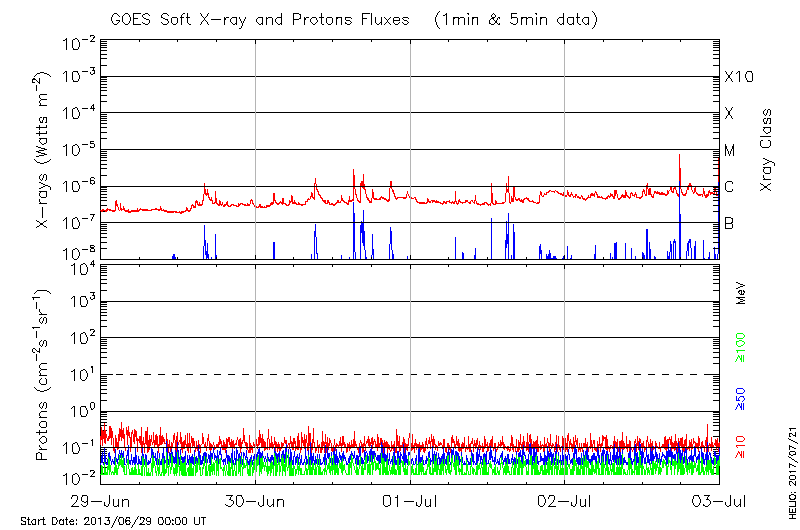The width and height of the screenshot is (800, 530).
Task: Click the vertical 'Xray Class' label
Action: coord(767,150)
